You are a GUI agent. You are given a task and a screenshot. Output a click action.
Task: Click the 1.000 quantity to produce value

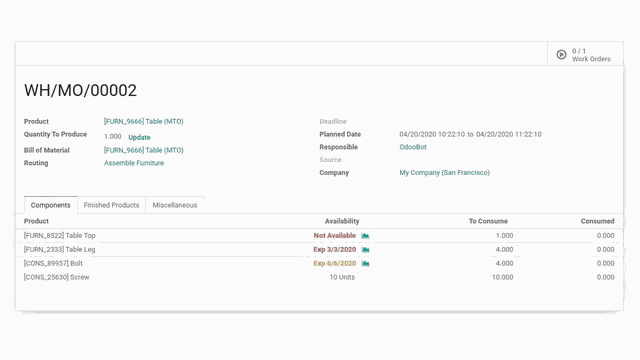pyautogui.click(x=113, y=137)
